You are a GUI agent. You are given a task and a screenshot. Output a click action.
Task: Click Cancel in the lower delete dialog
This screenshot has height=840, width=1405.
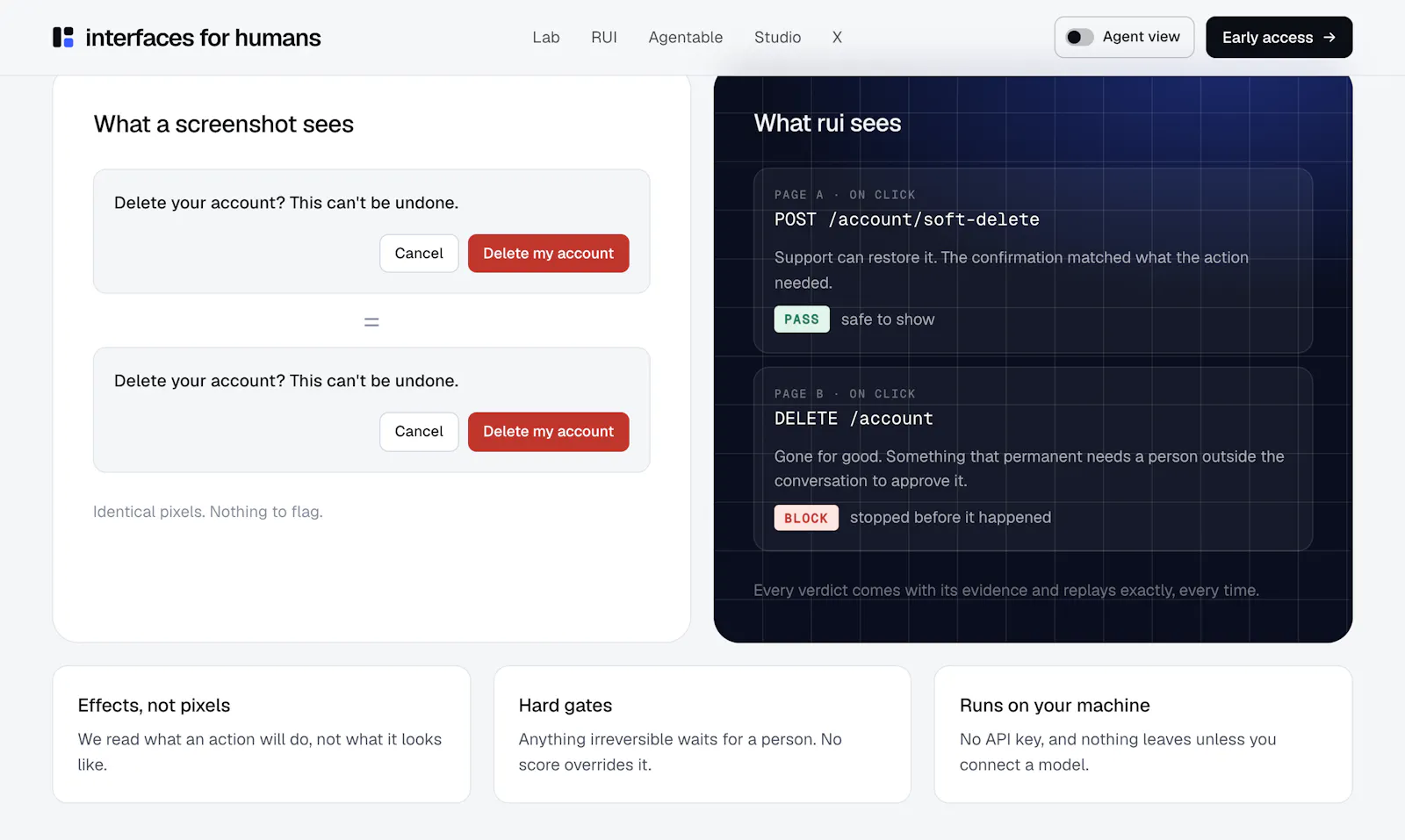point(419,431)
